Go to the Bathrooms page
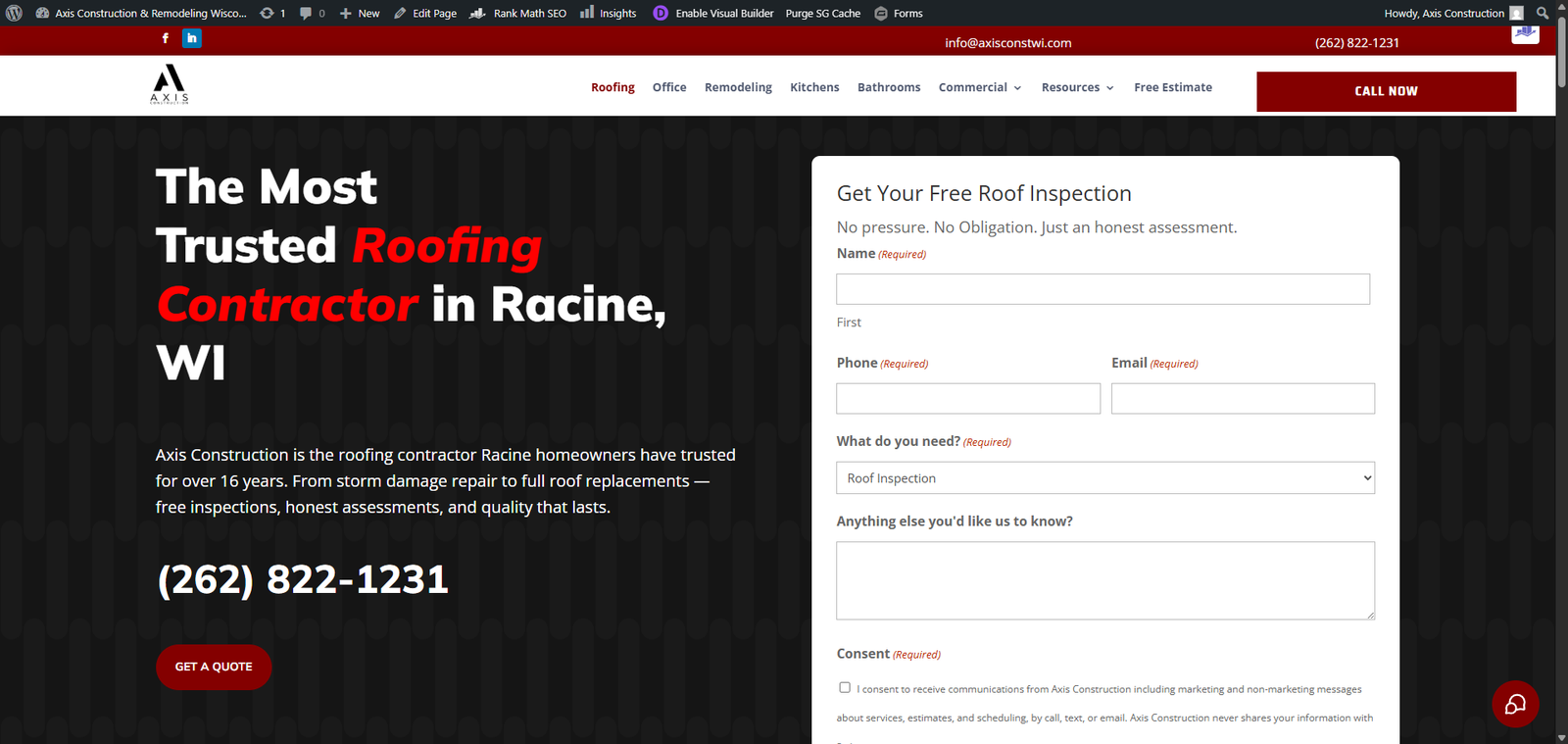Image resolution: width=1568 pixels, height=744 pixels. coord(889,87)
